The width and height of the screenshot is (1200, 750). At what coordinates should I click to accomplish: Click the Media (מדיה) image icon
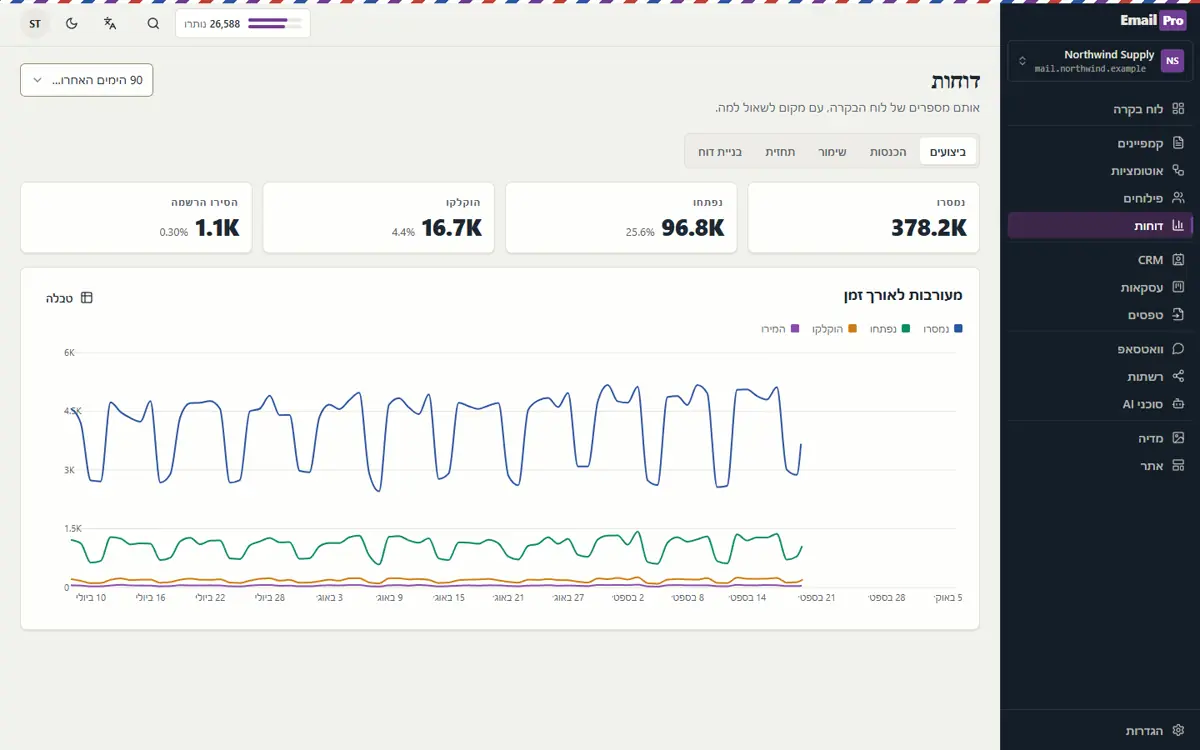point(1178,438)
